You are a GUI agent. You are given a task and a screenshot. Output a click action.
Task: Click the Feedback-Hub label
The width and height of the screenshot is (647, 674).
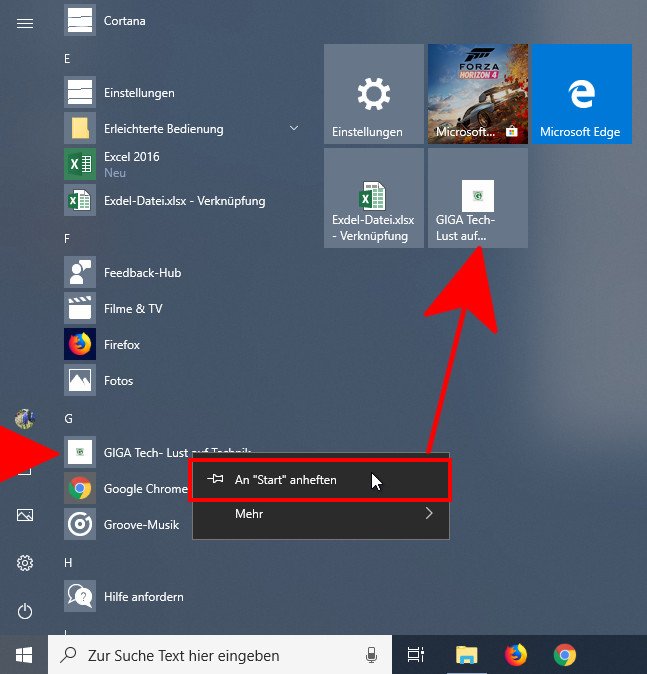point(143,273)
